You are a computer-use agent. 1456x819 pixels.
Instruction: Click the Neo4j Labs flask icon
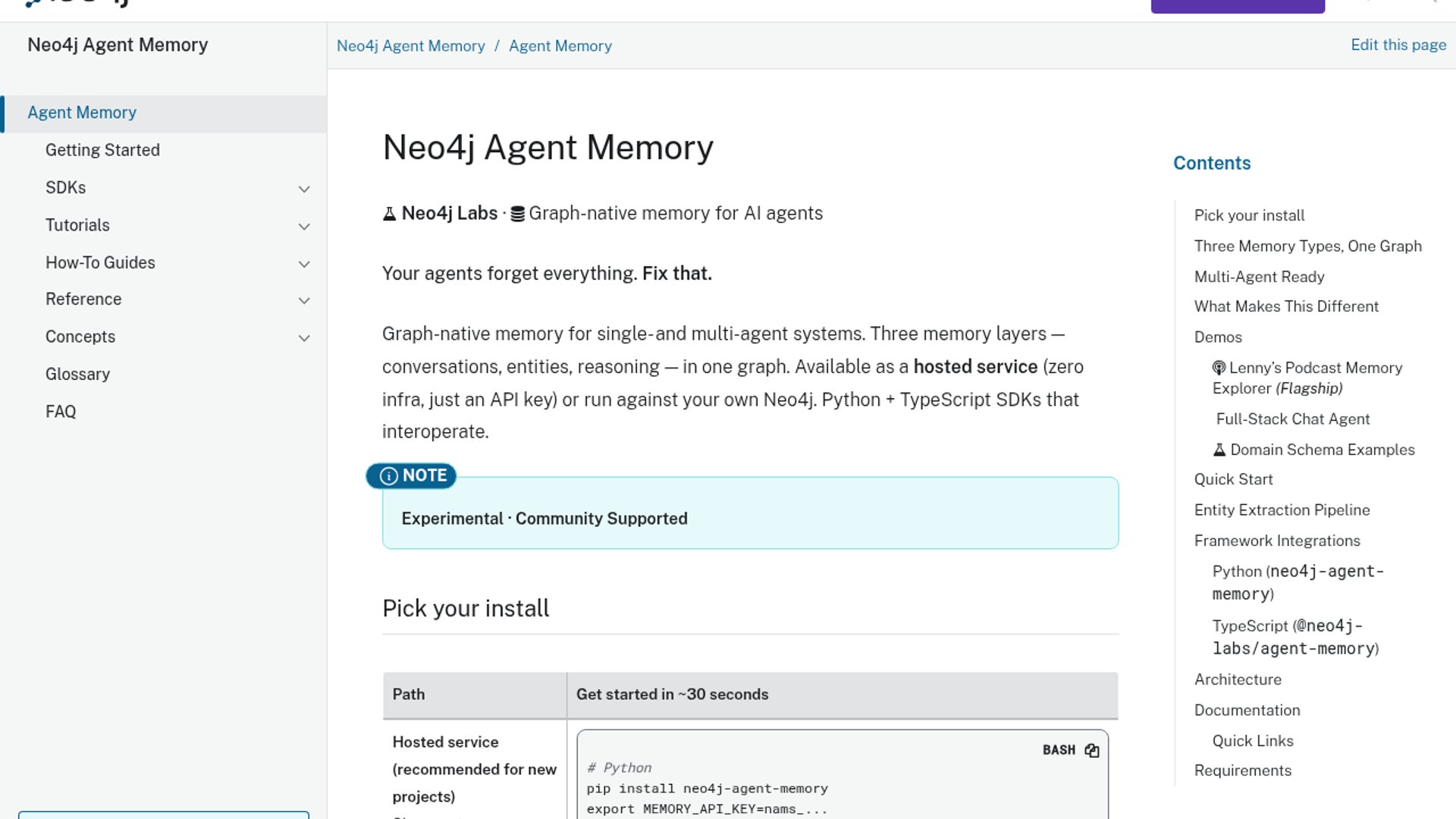click(389, 214)
